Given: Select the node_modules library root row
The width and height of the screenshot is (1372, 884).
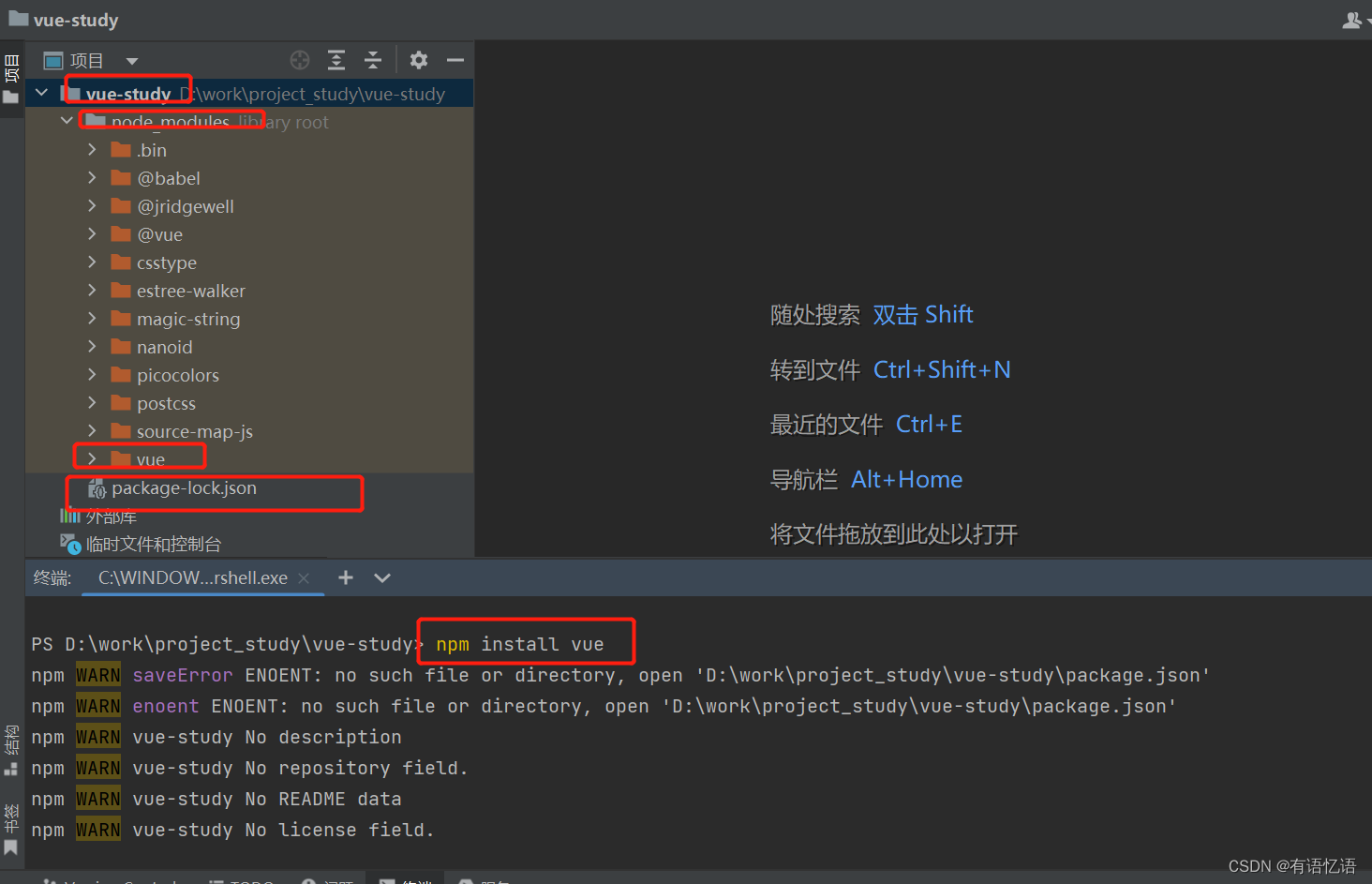Looking at the screenshot, I should tap(249, 122).
